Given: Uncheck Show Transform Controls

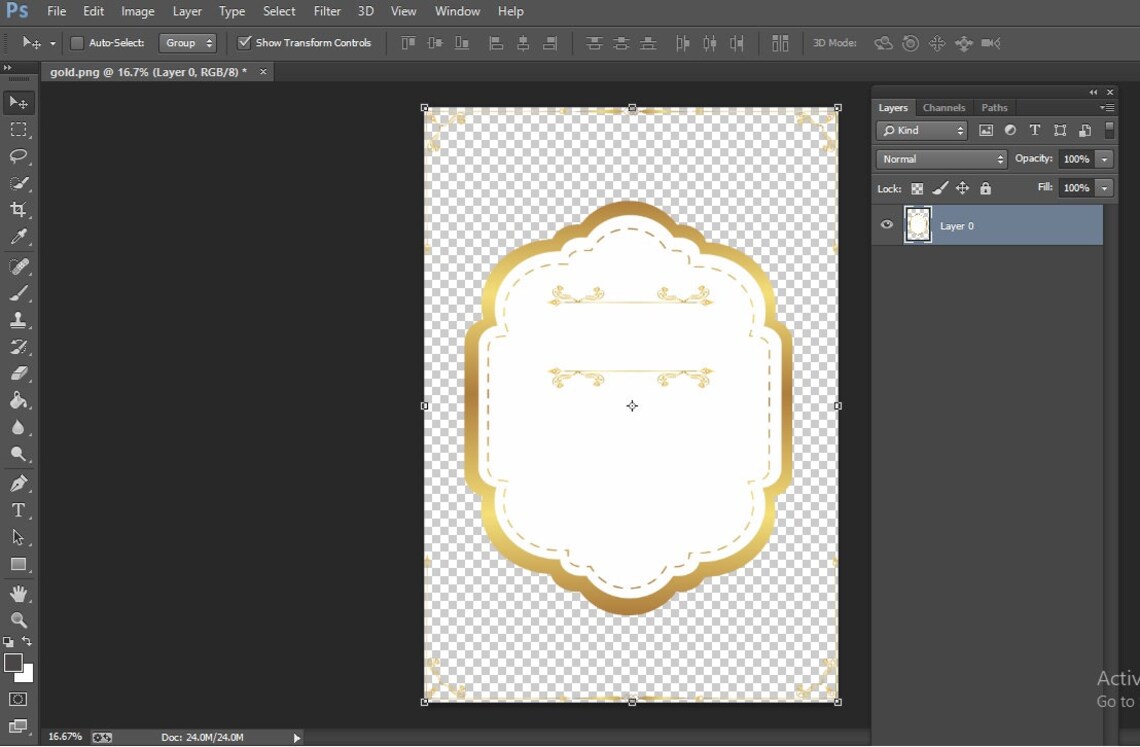Looking at the screenshot, I should click(243, 43).
